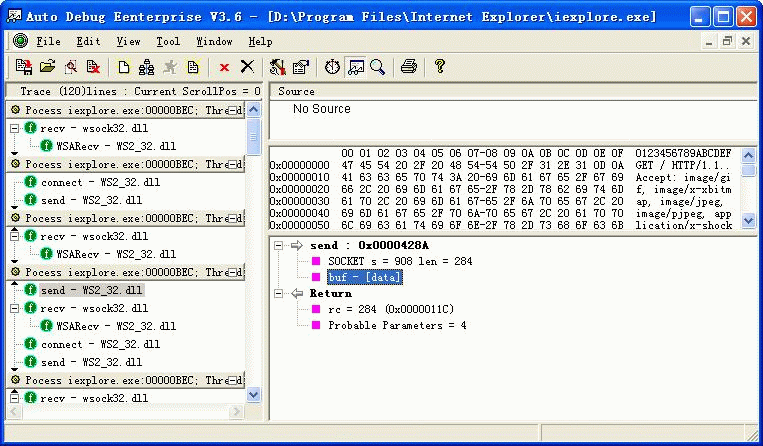Collapse the first recv - wsock32.dll node
Viewport: 763px width, 446px height.
[x=15, y=128]
